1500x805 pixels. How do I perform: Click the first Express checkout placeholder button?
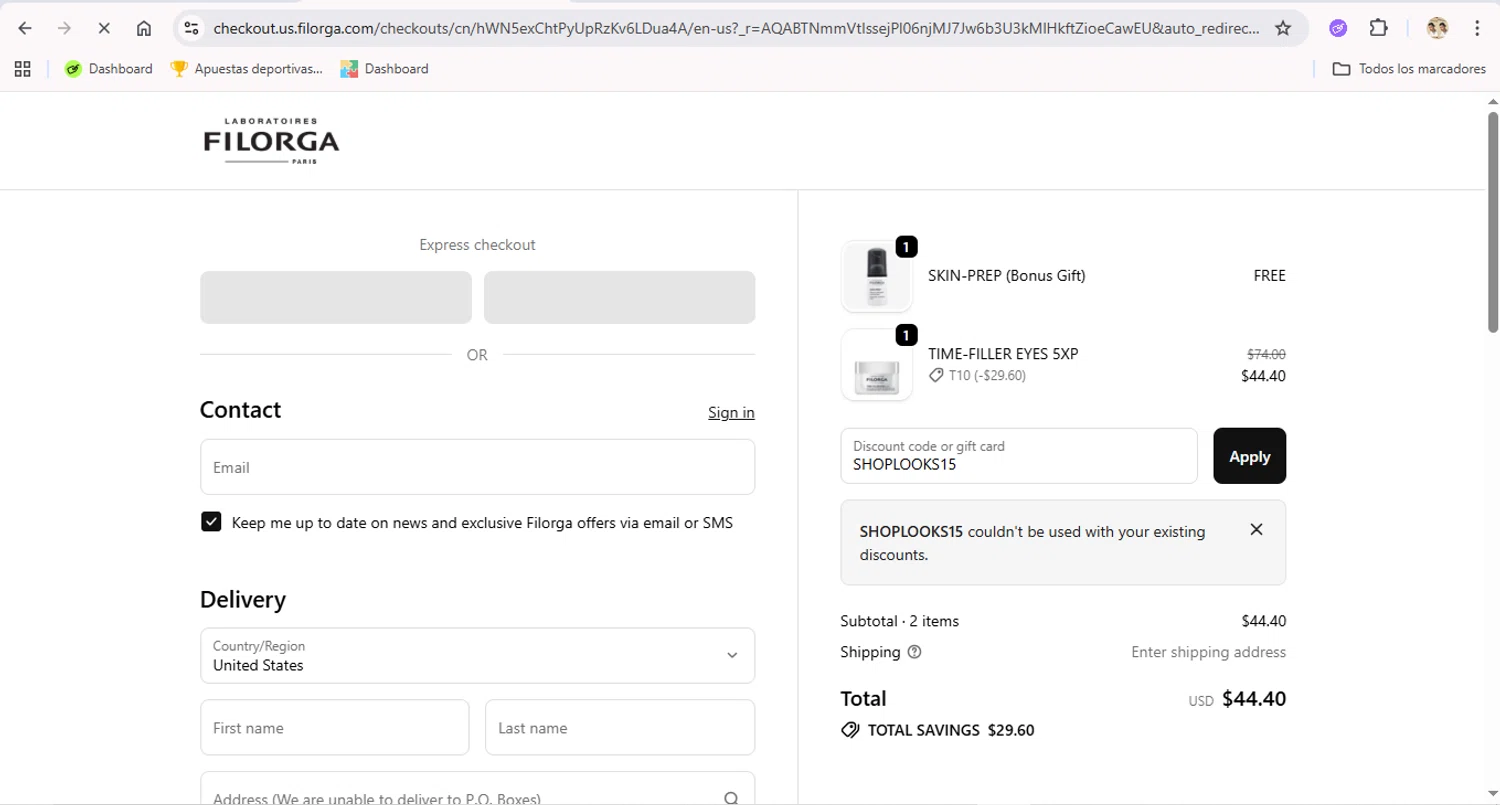click(336, 297)
